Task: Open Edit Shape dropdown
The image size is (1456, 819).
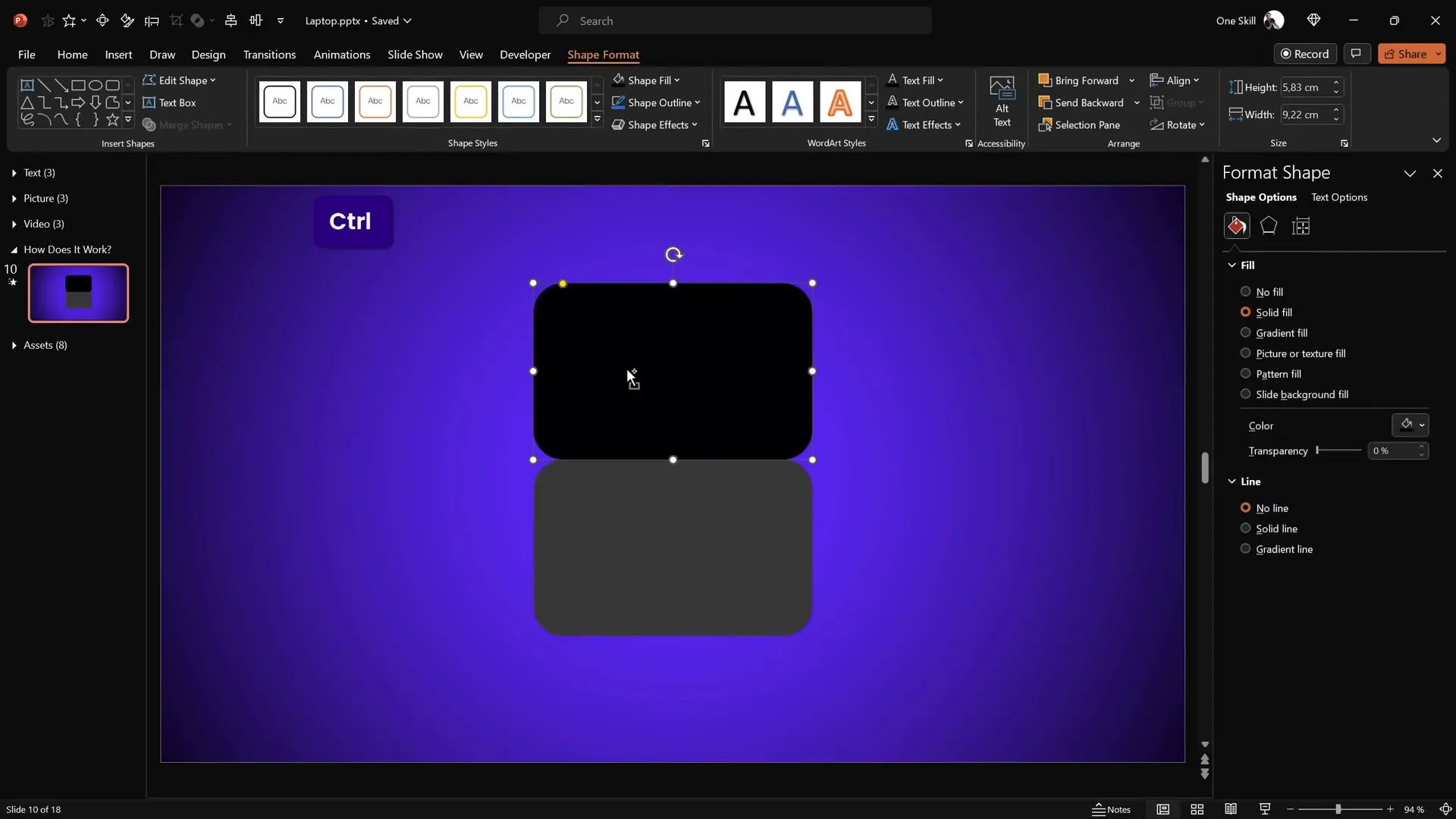Action: click(180, 80)
